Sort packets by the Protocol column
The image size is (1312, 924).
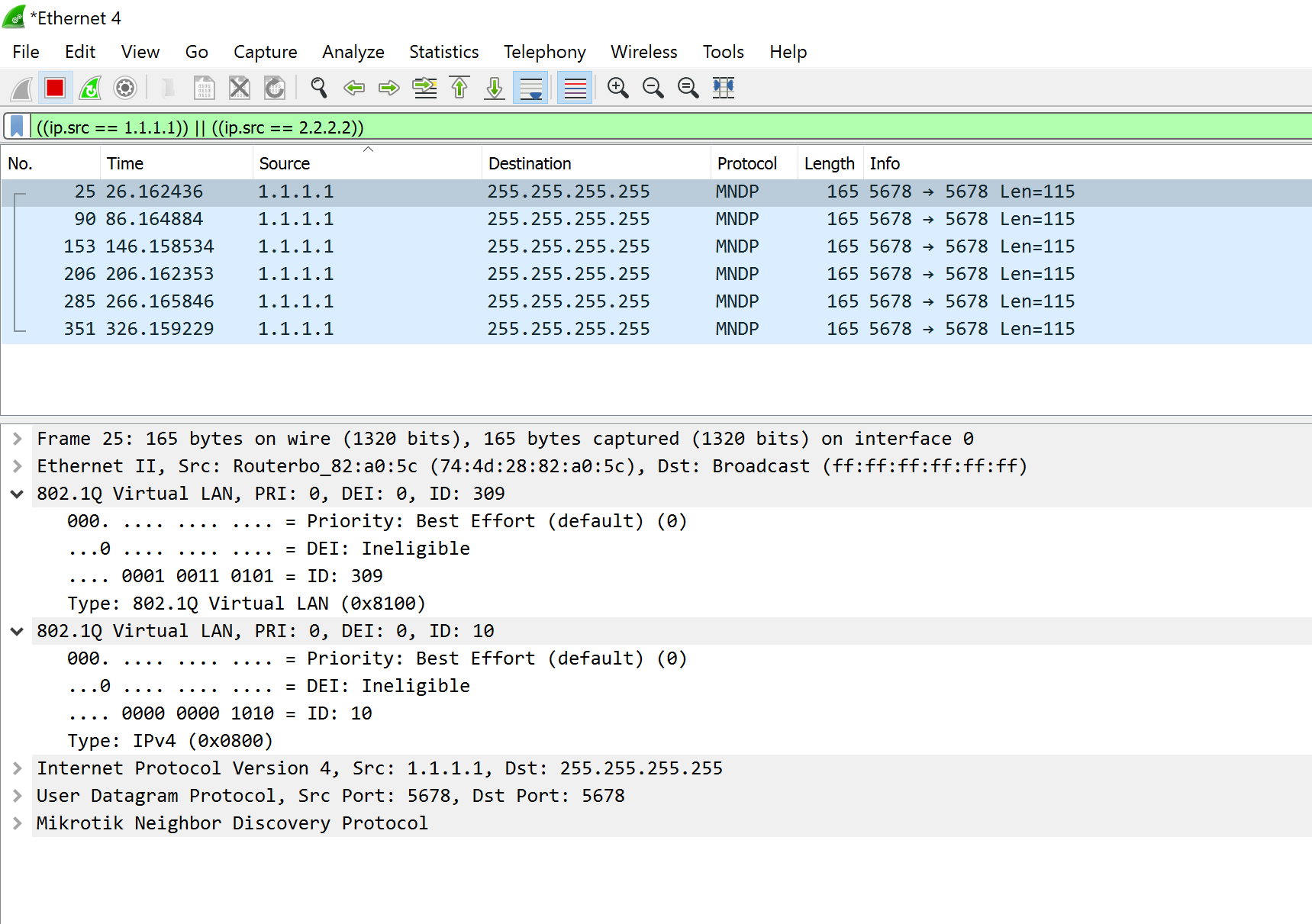pos(754,163)
